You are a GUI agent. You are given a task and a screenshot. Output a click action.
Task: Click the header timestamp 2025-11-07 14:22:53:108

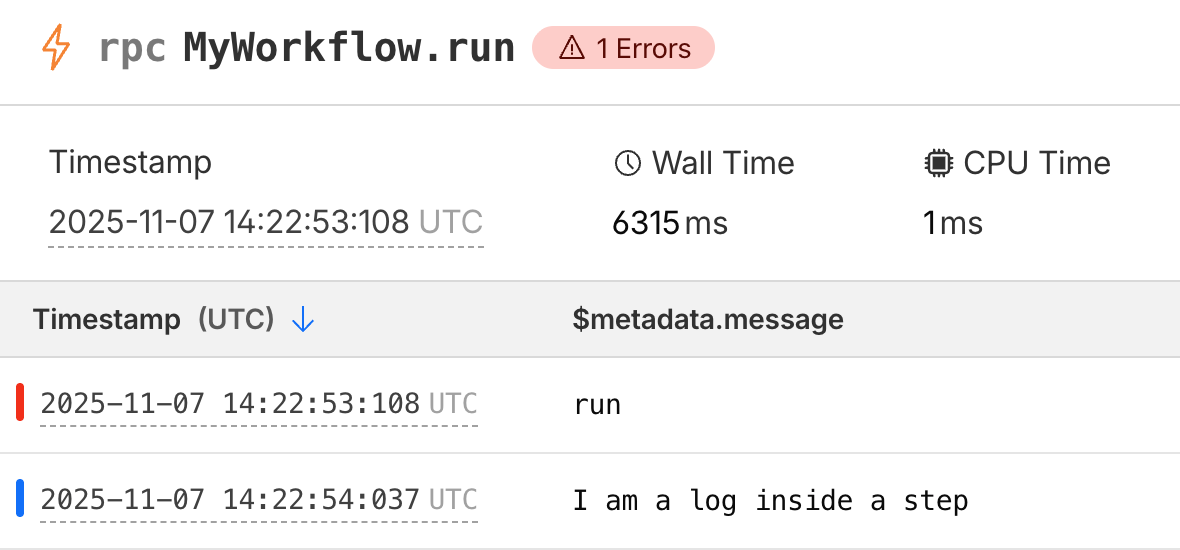pyautogui.click(x=229, y=221)
